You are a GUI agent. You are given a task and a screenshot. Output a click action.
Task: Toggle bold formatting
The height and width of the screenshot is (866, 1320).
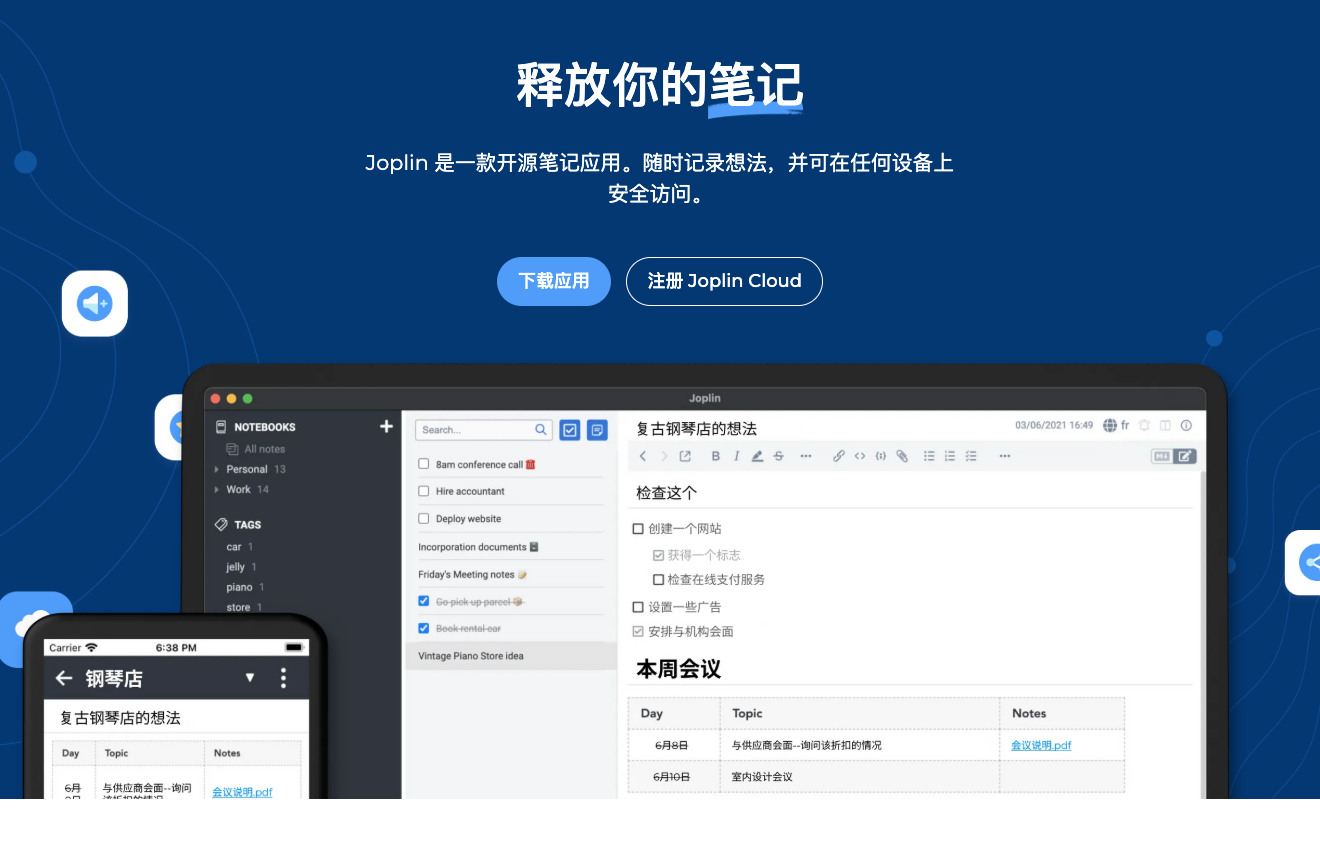(716, 456)
